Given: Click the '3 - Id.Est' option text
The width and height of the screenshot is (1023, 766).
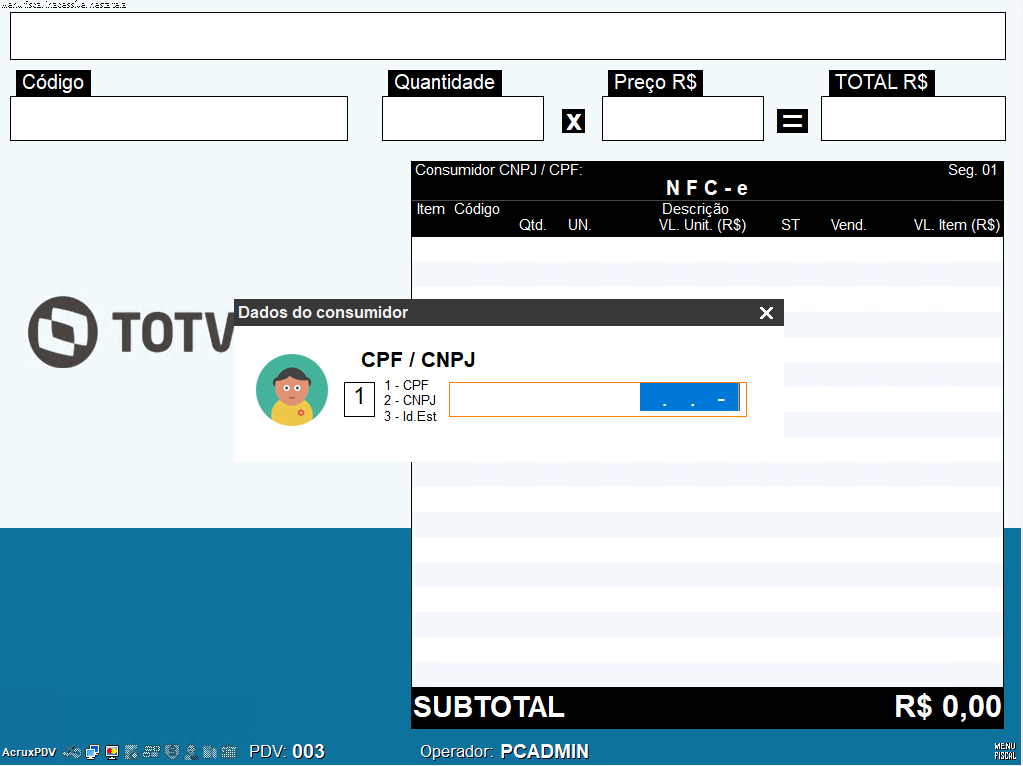Looking at the screenshot, I should pos(410,416).
